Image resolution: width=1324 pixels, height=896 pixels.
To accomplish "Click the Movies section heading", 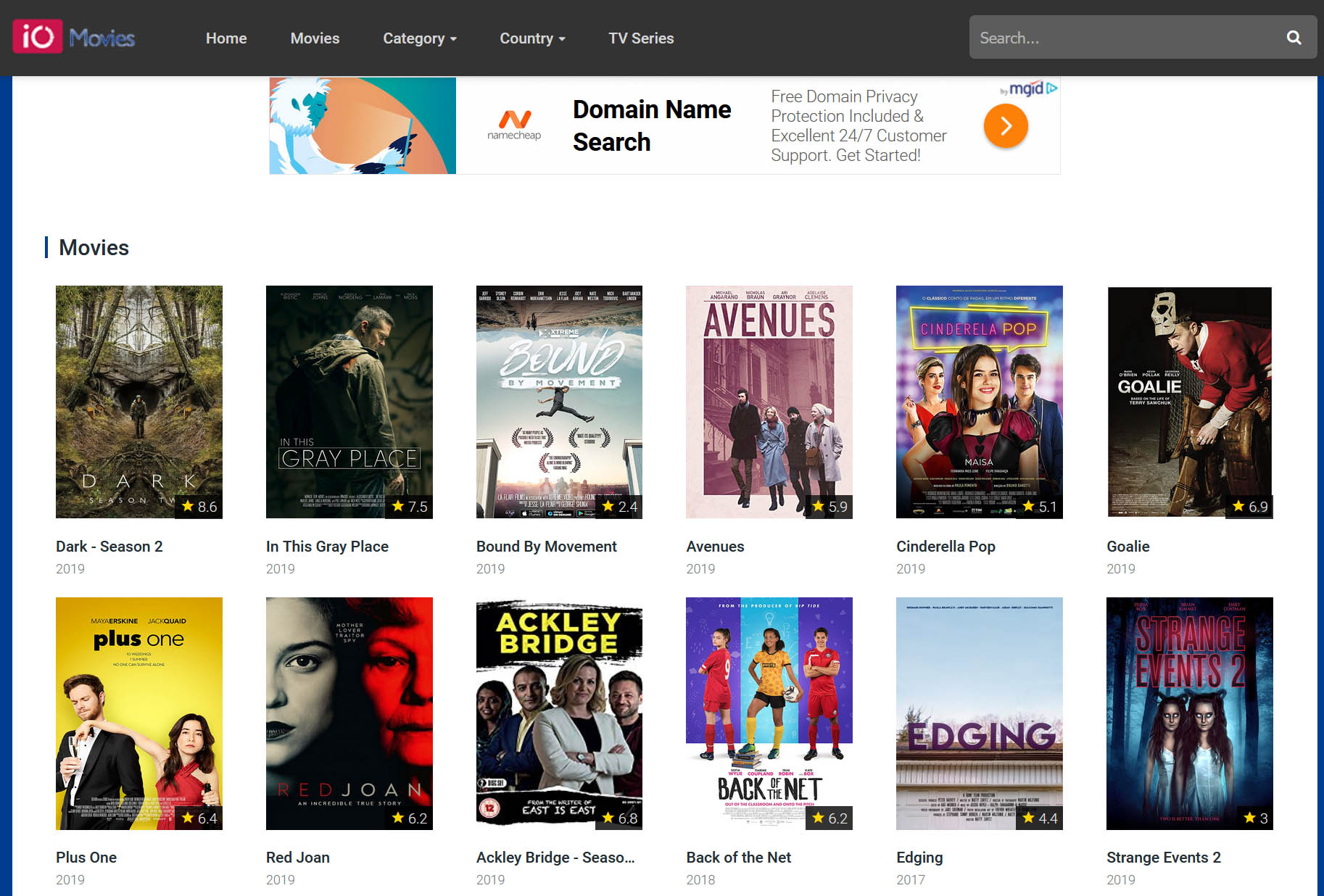I will coord(94,248).
